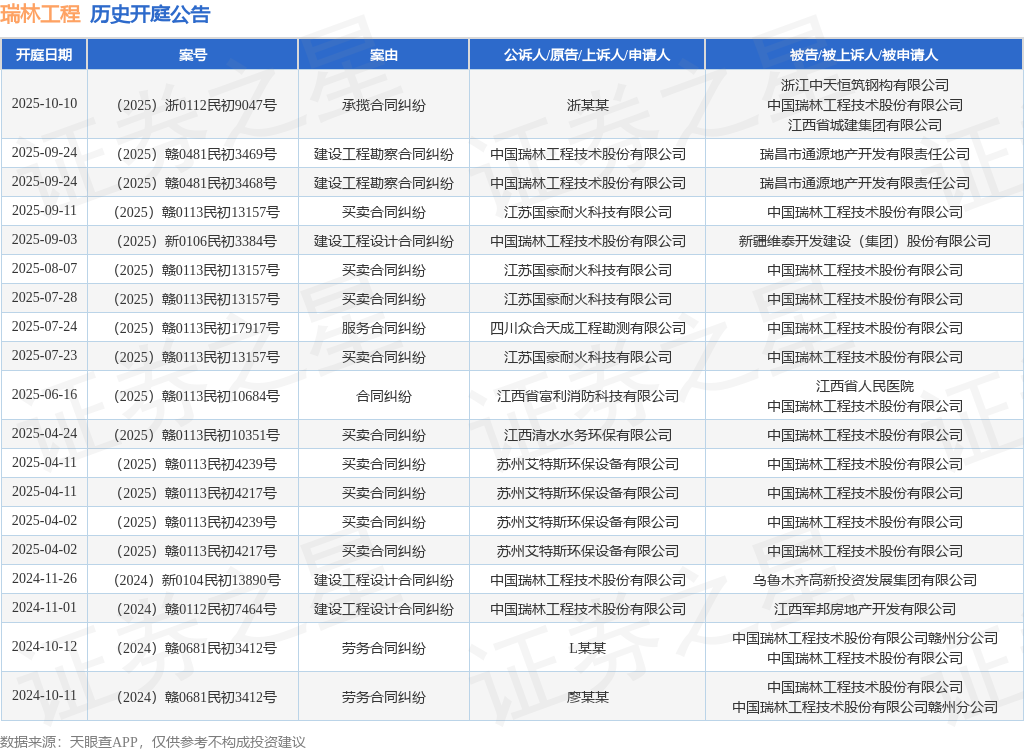Screen dimensions: 1024x751
Task: Click 服务合同纠纷 case cause cell
Action: point(383,328)
